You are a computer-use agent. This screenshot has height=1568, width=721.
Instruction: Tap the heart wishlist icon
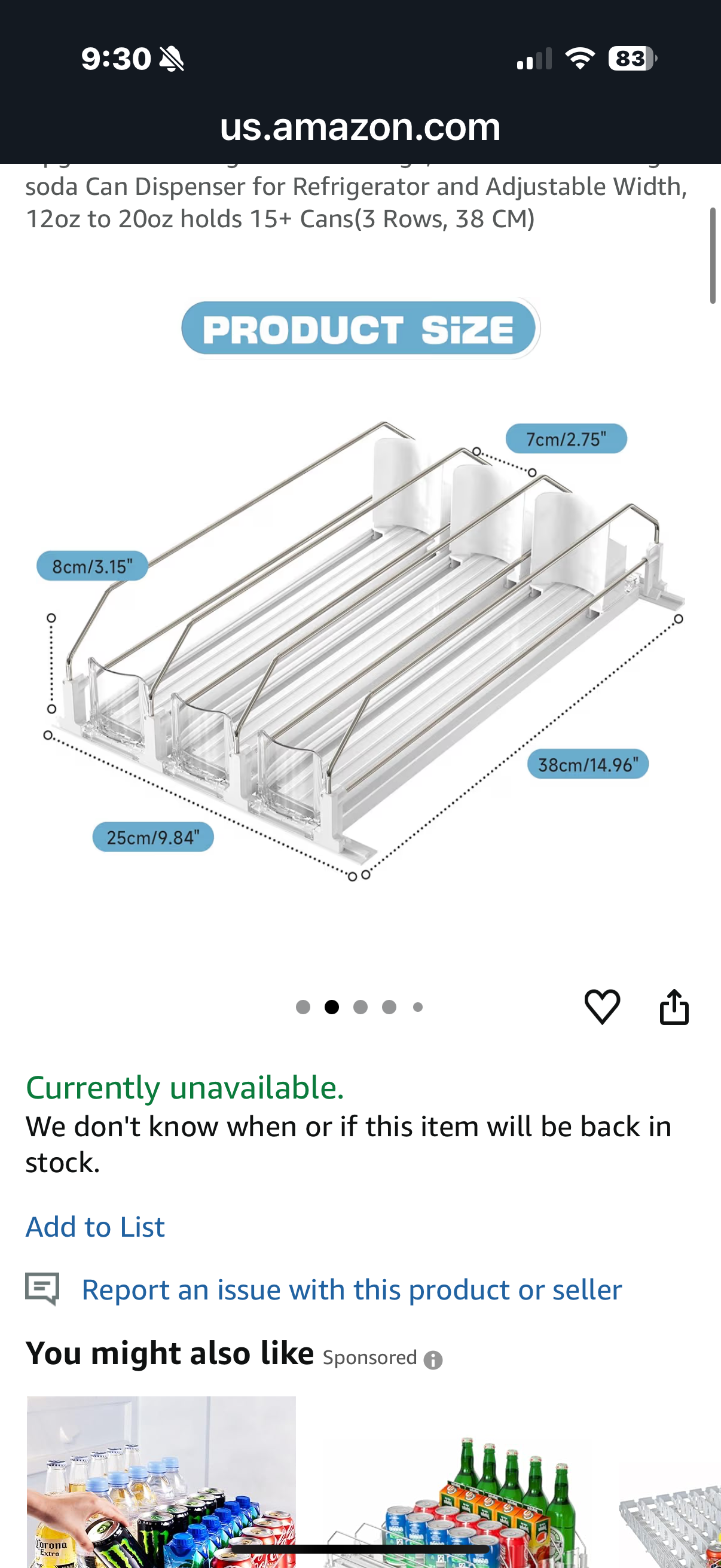pyautogui.click(x=602, y=1006)
